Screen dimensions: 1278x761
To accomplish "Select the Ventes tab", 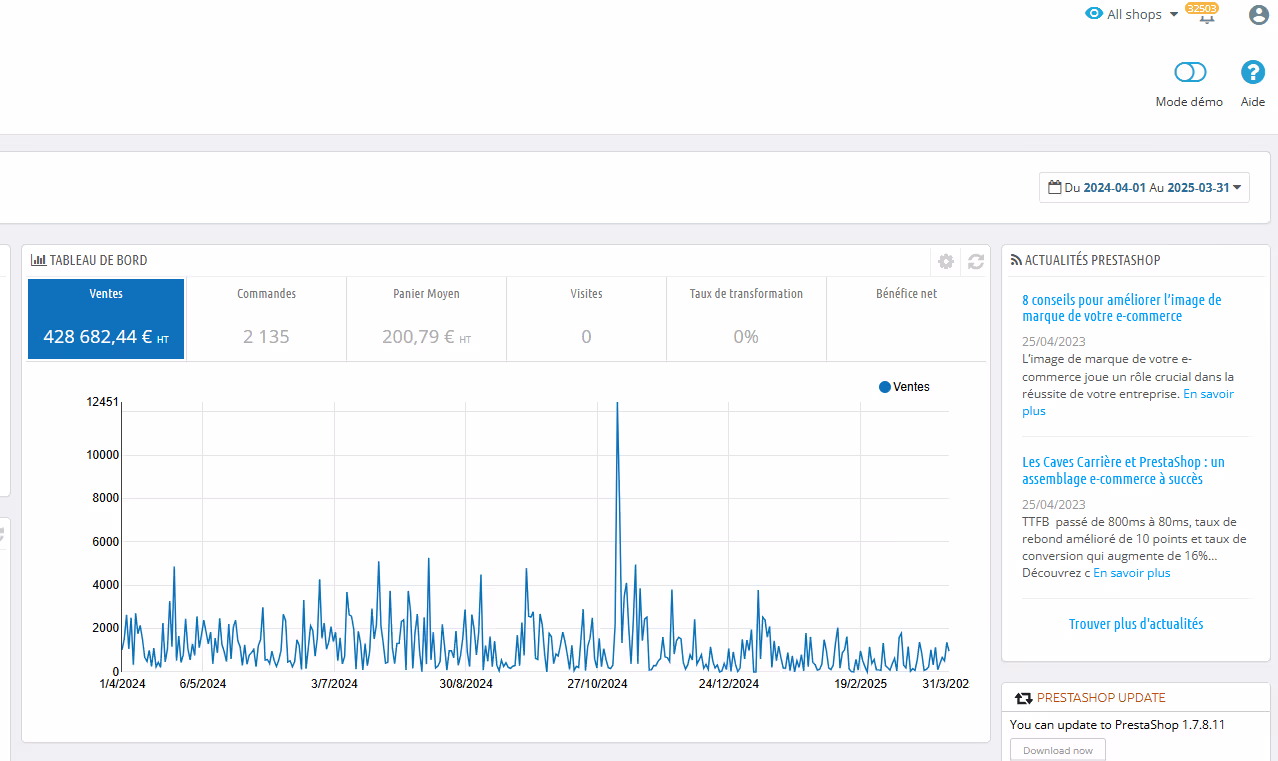I will [106, 319].
